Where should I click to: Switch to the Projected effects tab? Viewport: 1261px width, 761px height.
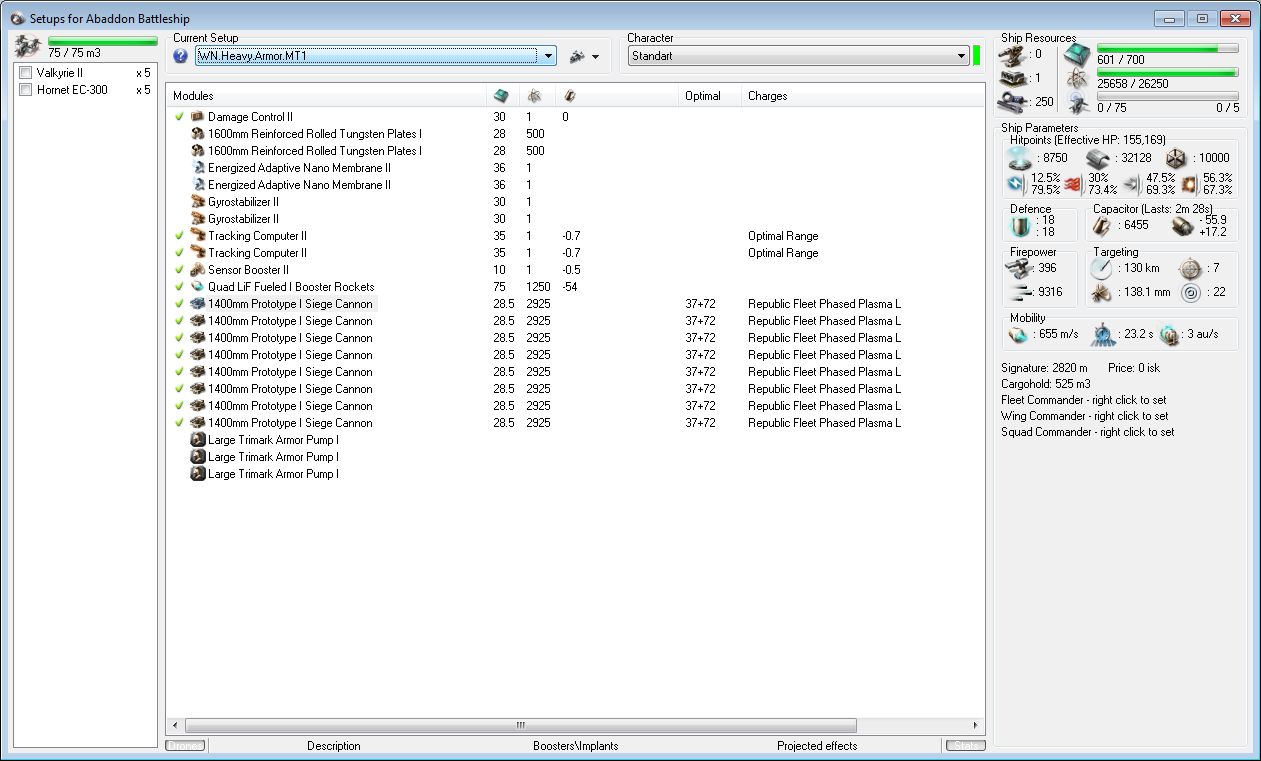(x=817, y=746)
